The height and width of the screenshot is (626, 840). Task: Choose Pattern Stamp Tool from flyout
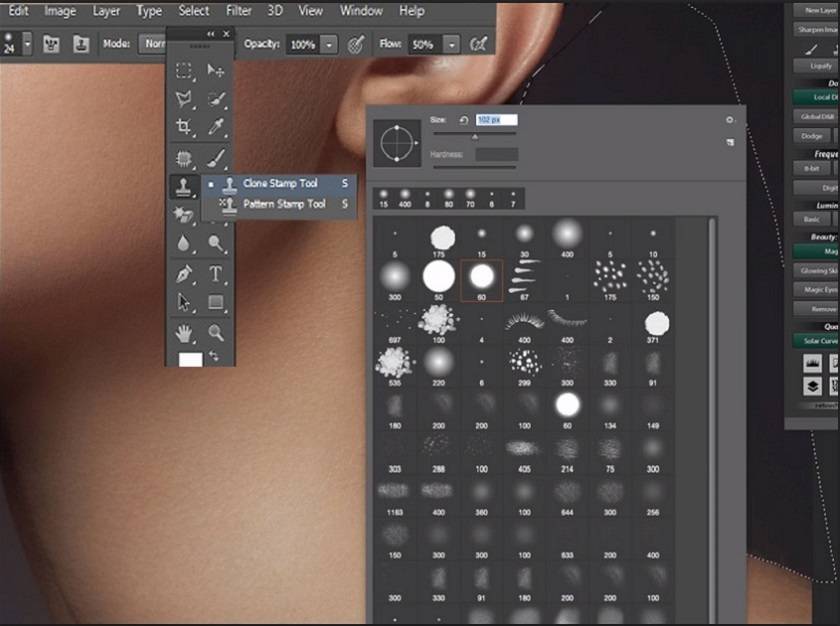tap(284, 204)
